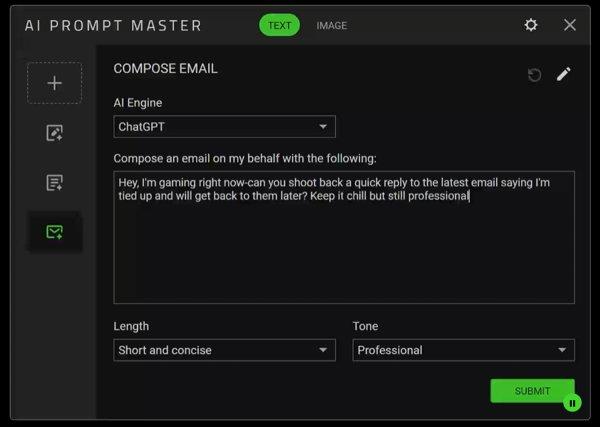Open the image edit prompt sidebar icon
The width and height of the screenshot is (600, 427).
[x=54, y=133]
